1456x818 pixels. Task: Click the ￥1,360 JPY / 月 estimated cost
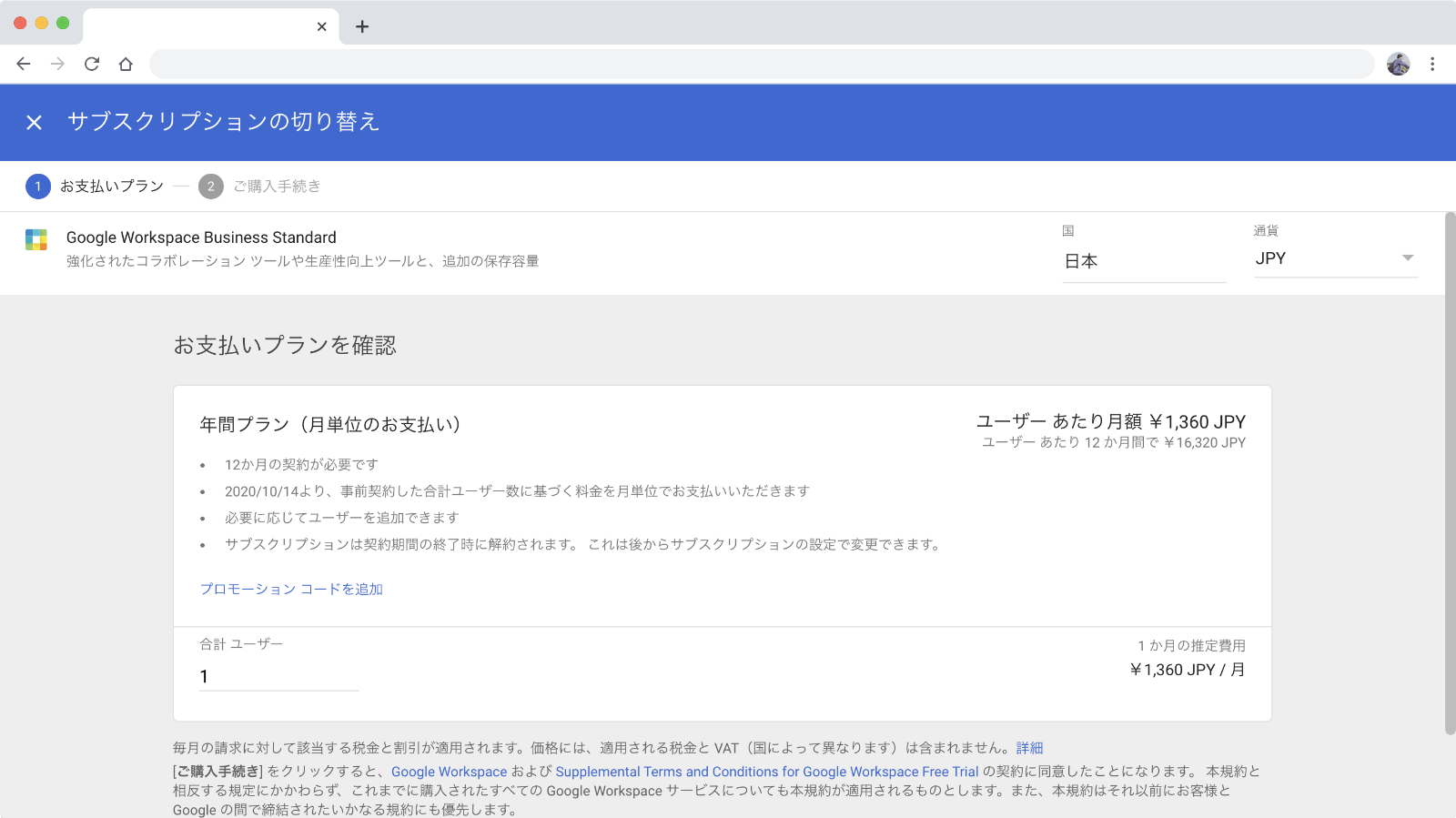click(x=1187, y=670)
